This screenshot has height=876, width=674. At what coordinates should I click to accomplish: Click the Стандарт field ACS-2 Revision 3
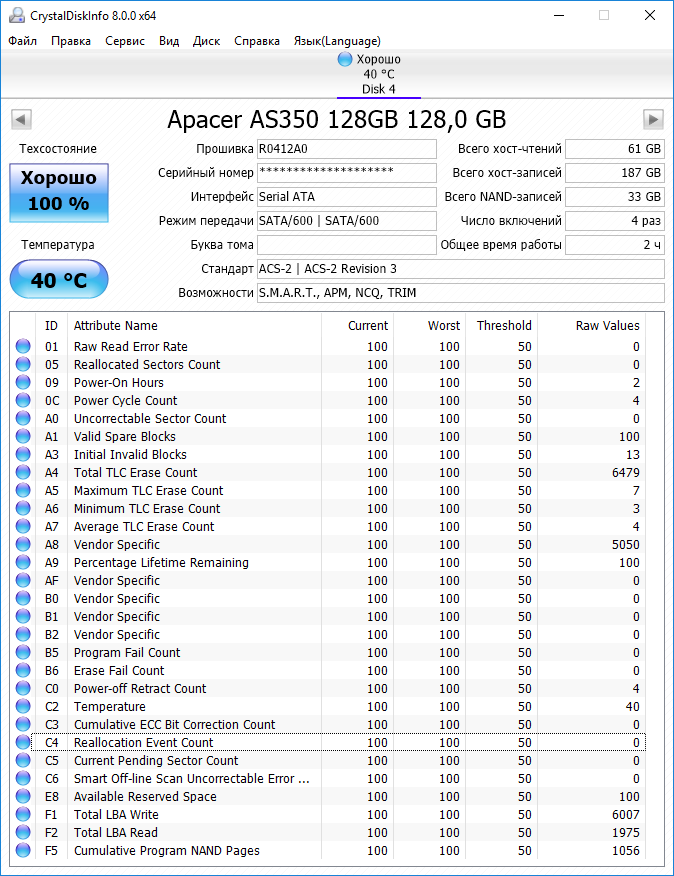(x=461, y=269)
